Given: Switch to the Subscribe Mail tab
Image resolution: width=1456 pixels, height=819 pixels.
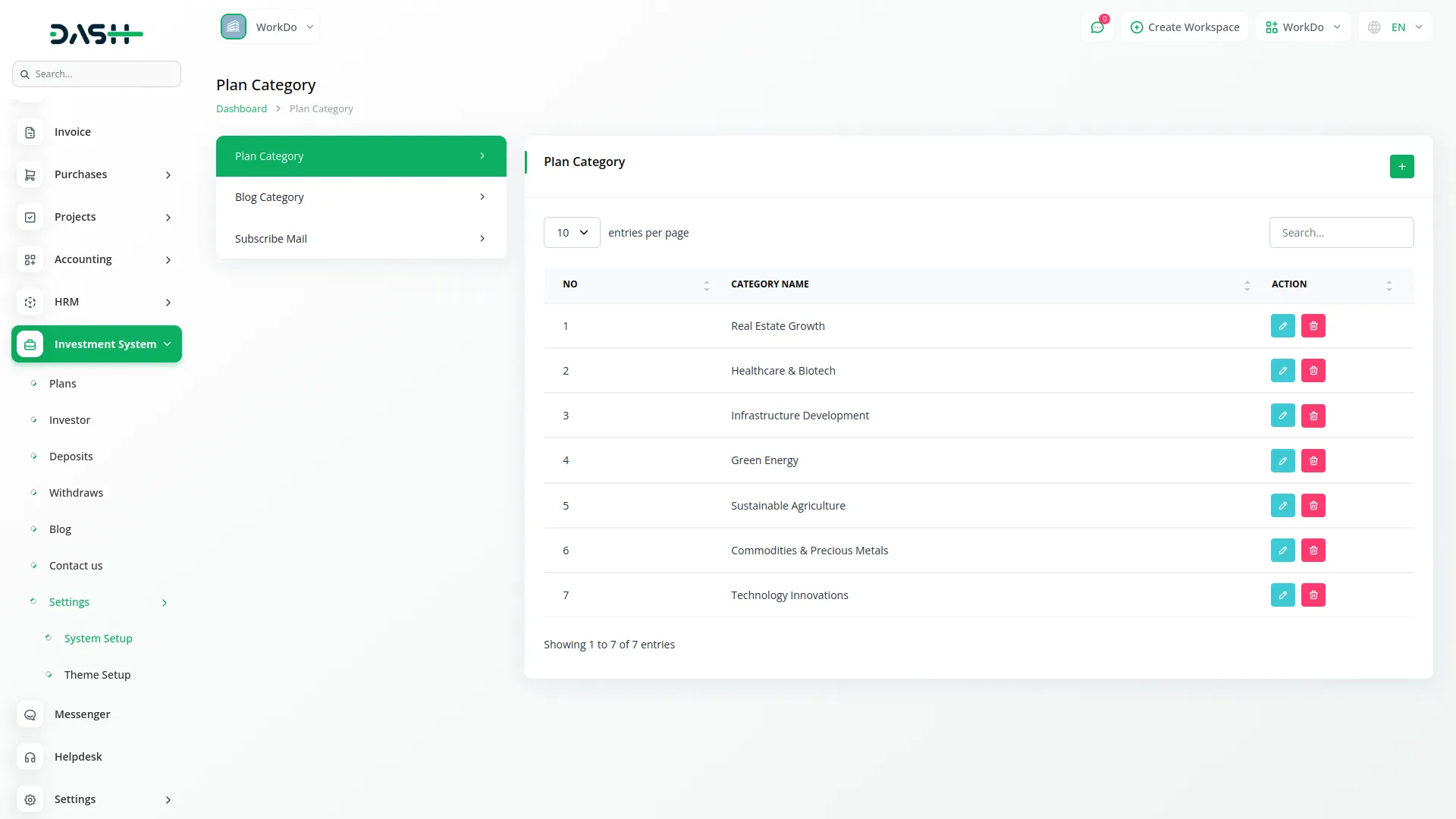Looking at the screenshot, I should (361, 239).
